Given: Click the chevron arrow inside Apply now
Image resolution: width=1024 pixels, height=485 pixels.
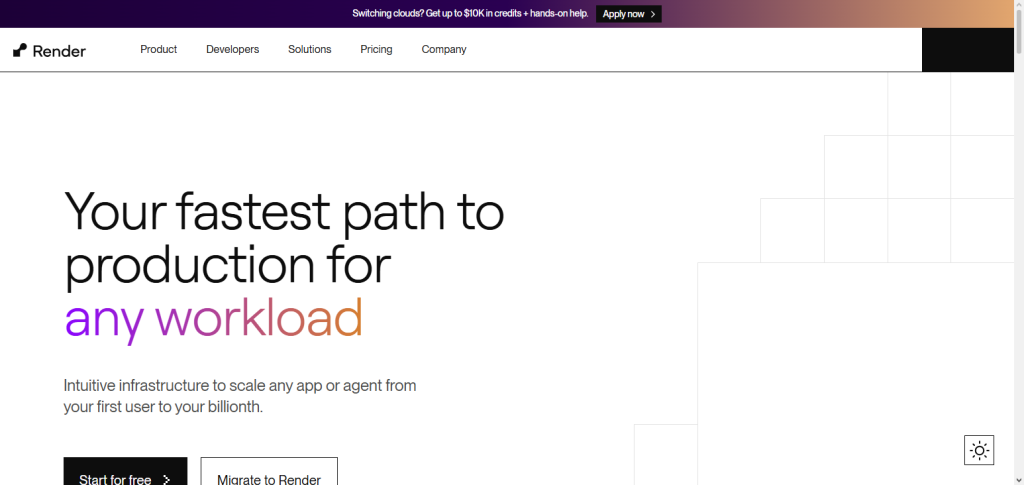Looking at the screenshot, I should click(653, 14).
